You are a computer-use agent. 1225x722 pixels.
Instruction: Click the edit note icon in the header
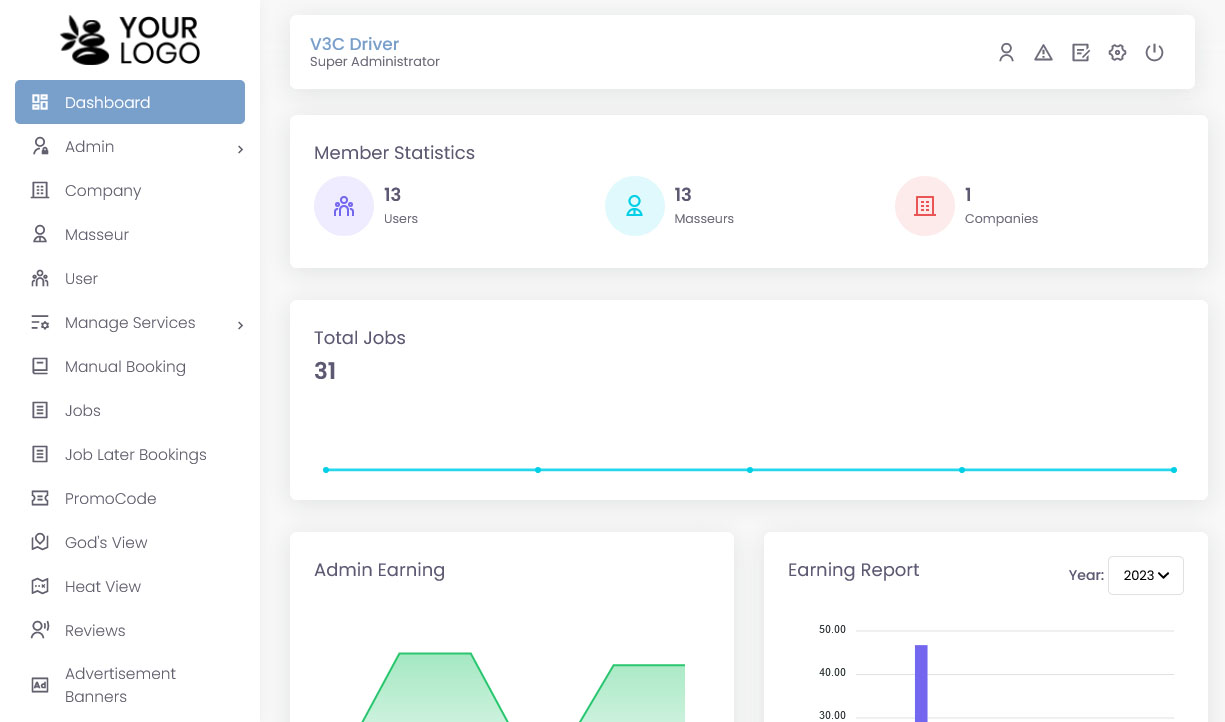(x=1080, y=53)
